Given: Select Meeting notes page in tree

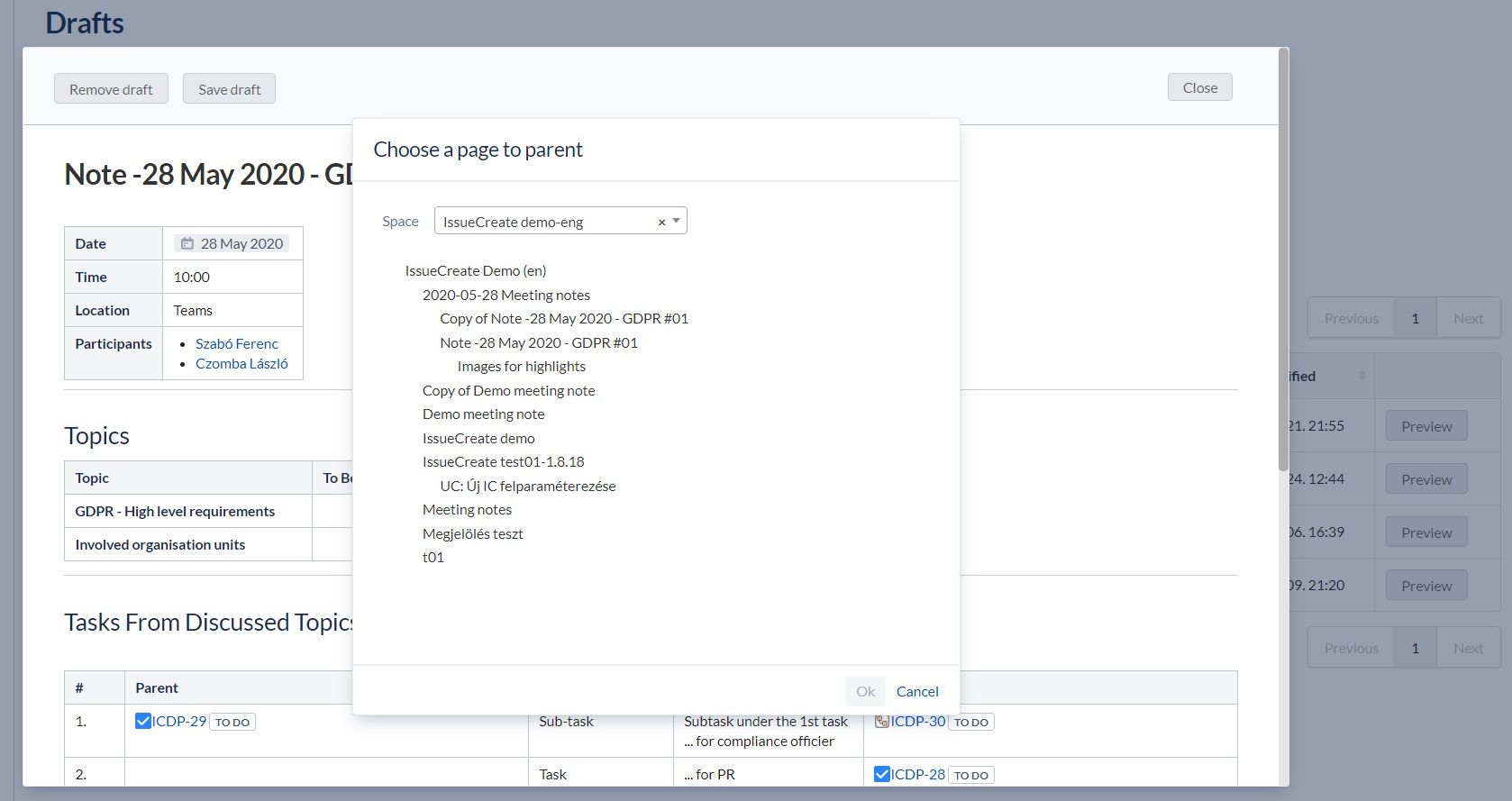Looking at the screenshot, I should (x=467, y=509).
